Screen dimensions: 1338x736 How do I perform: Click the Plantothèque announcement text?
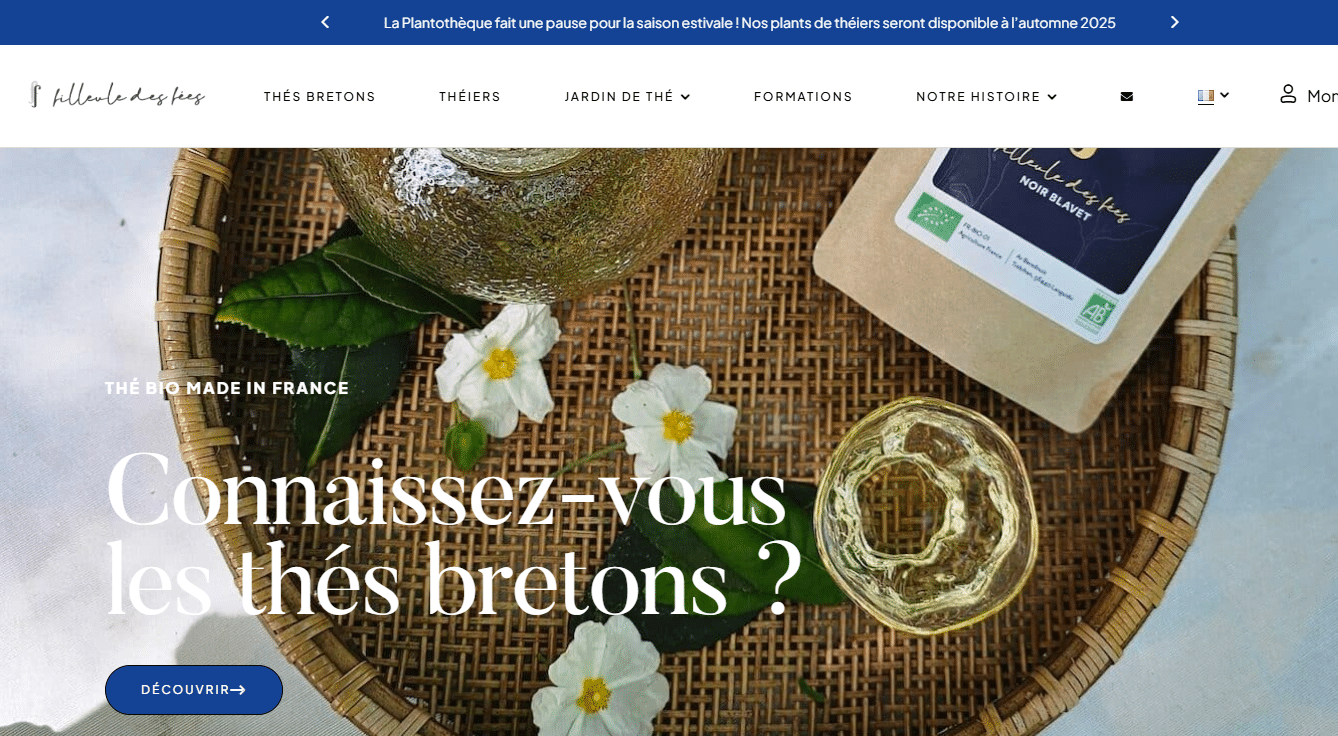(749, 22)
